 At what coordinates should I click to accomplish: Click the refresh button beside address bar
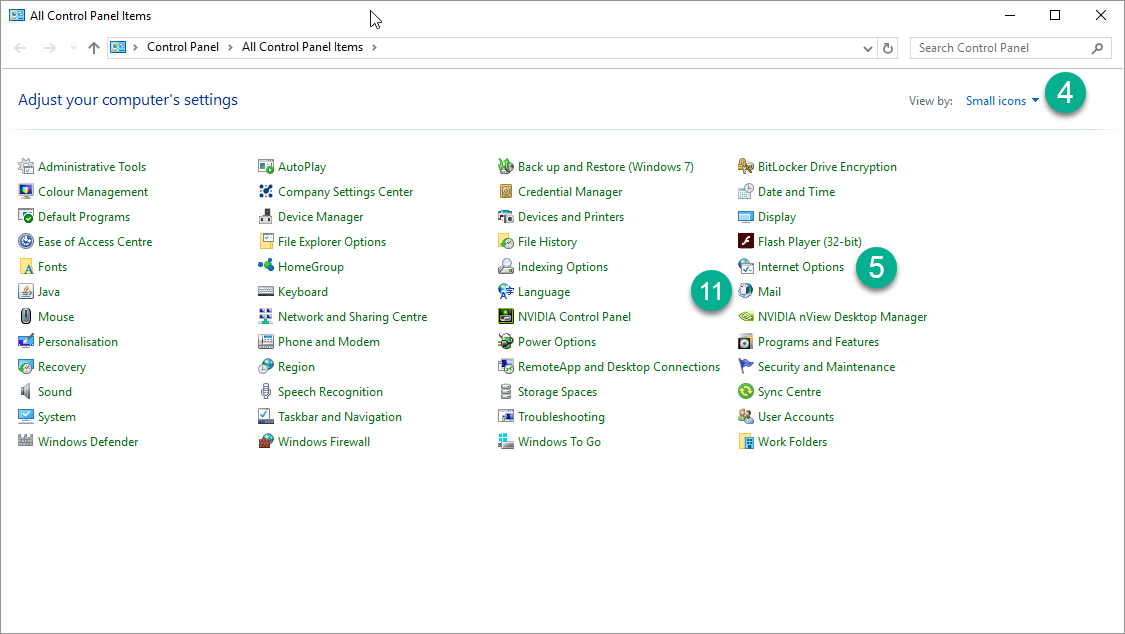(x=888, y=48)
